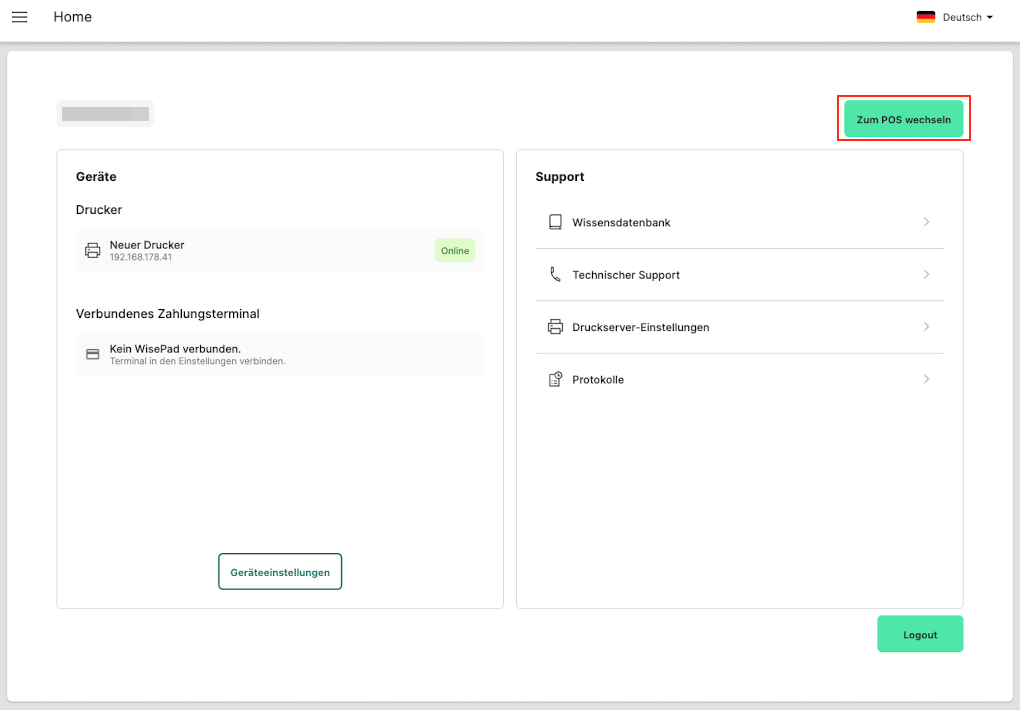1020x710 pixels.
Task: Click the card icon for payment terminal
Action: click(x=92, y=354)
